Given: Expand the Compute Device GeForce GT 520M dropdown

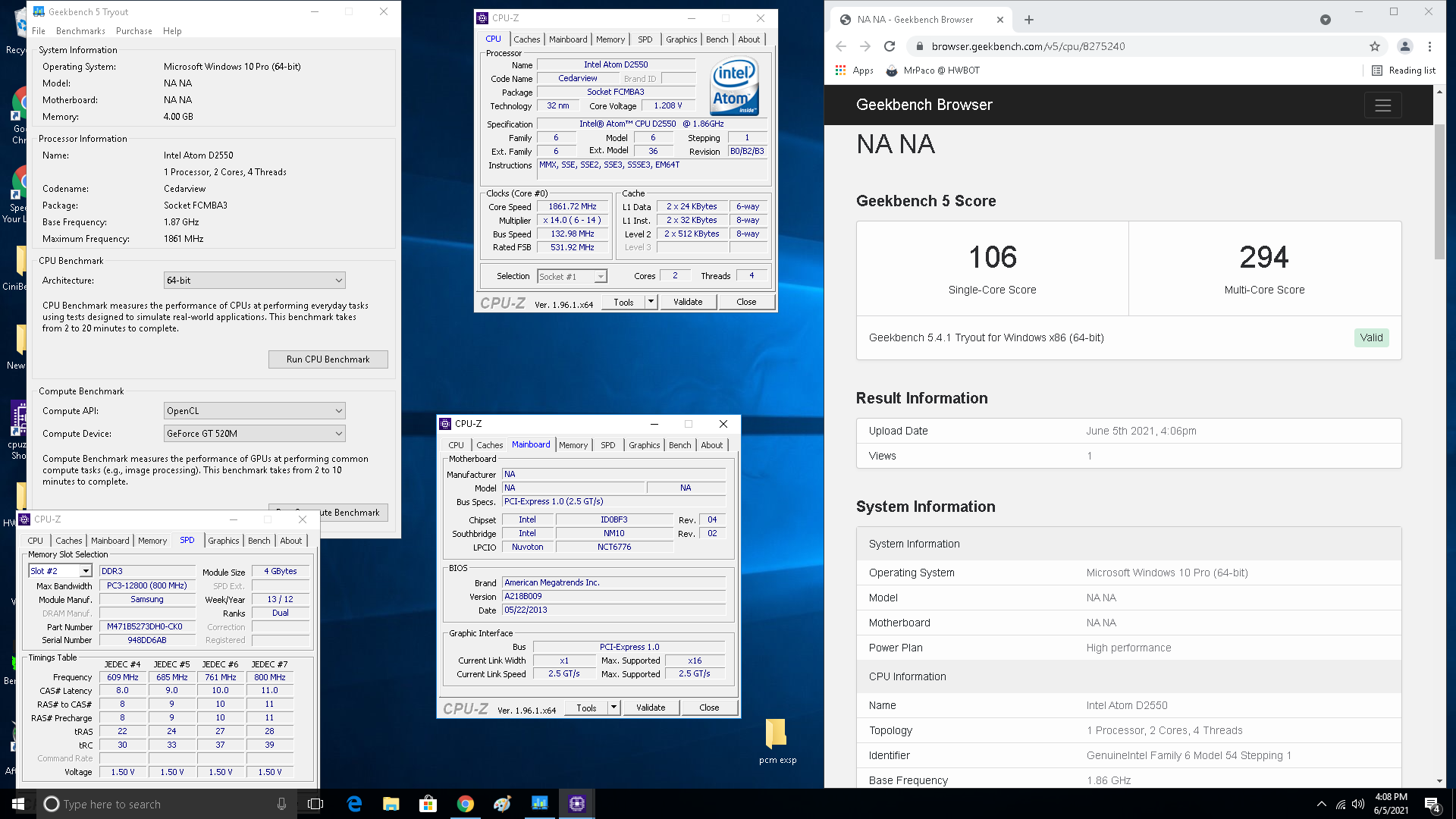Looking at the screenshot, I should [x=255, y=434].
